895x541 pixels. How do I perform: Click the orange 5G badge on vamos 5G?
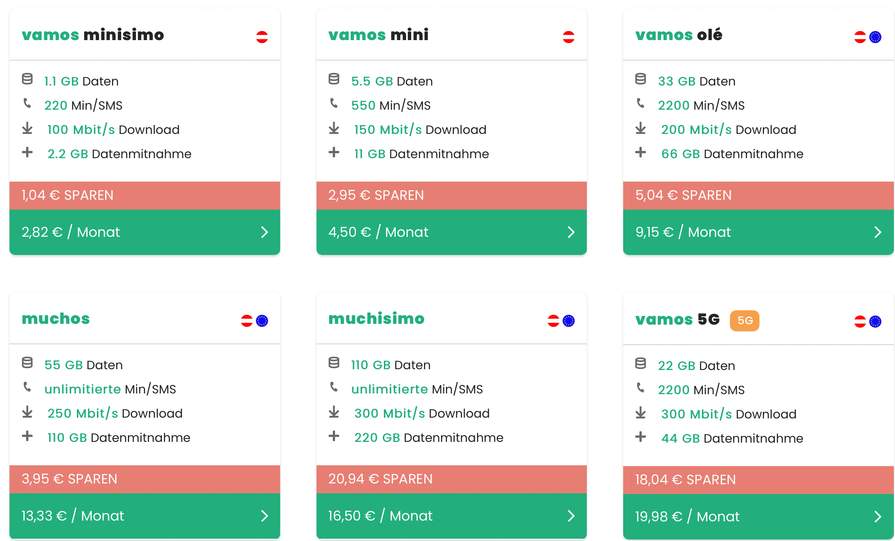point(744,320)
